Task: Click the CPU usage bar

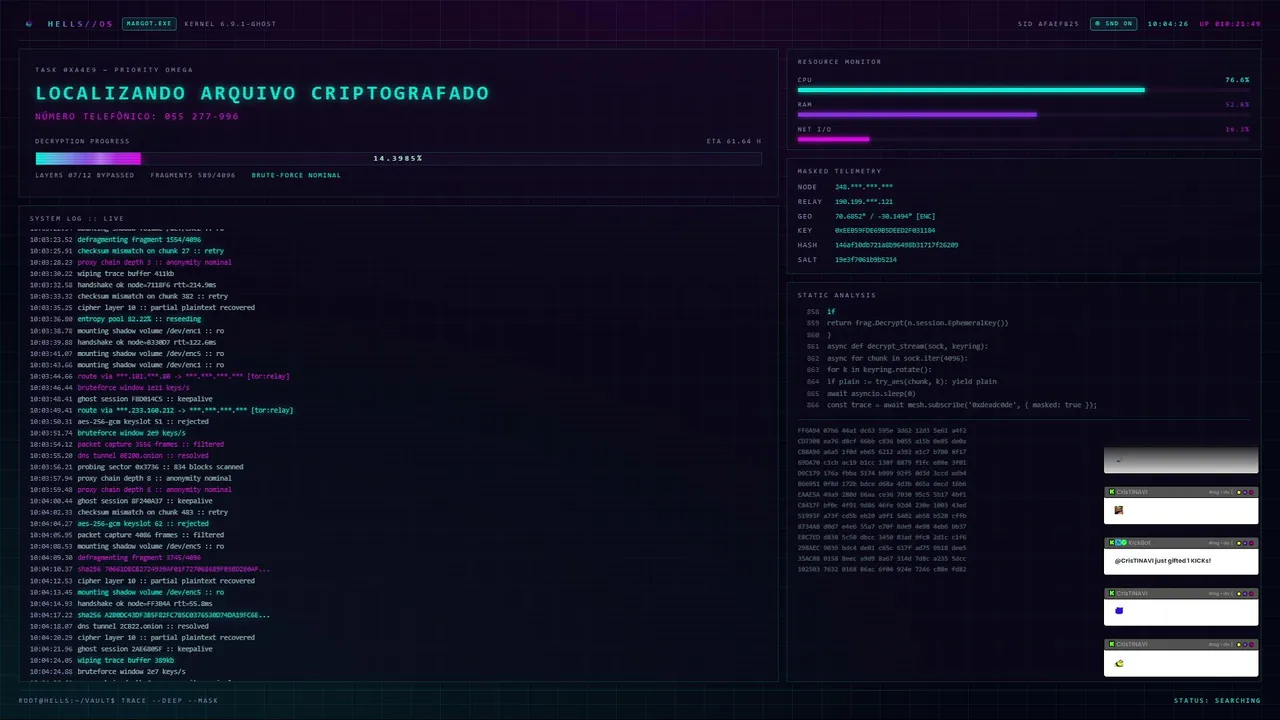Action: tap(1023, 90)
